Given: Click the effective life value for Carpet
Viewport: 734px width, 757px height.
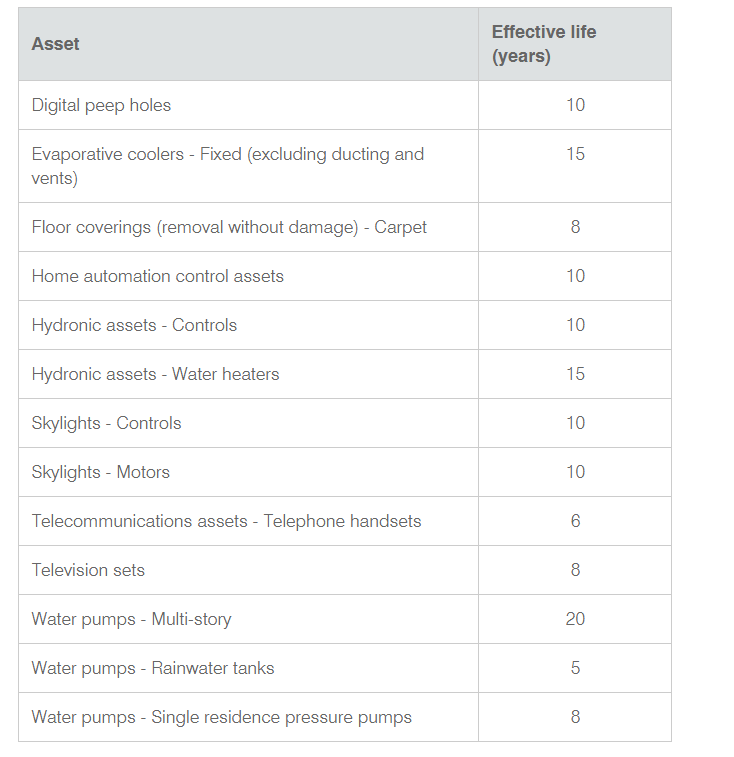Looking at the screenshot, I should [575, 226].
